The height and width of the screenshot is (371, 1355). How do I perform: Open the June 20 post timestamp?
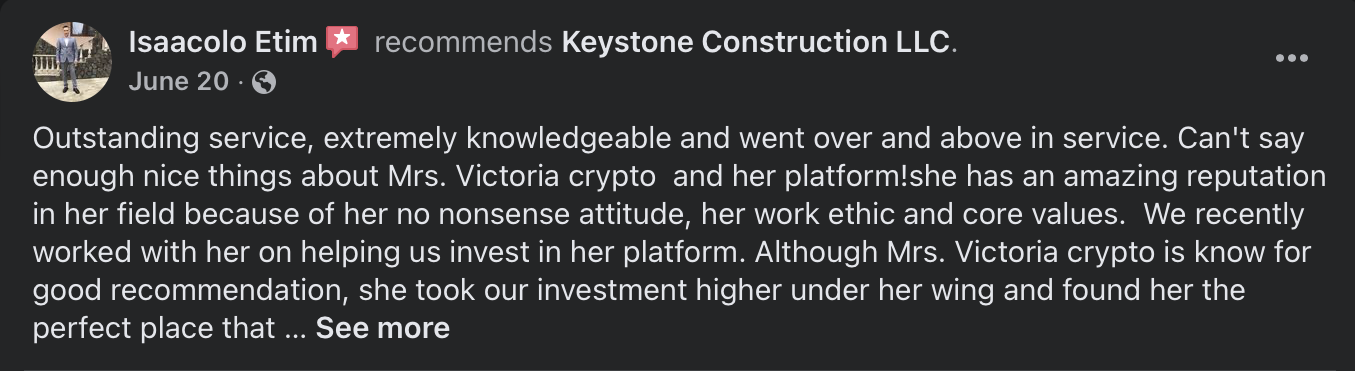click(179, 82)
